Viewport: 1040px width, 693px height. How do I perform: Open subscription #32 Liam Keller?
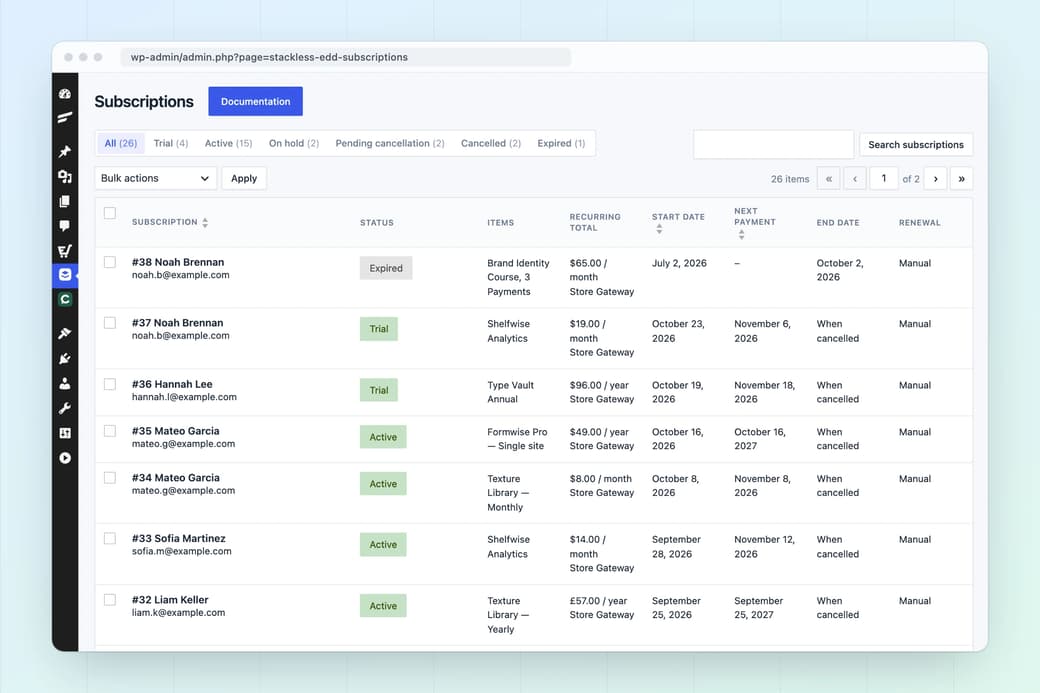(170, 599)
